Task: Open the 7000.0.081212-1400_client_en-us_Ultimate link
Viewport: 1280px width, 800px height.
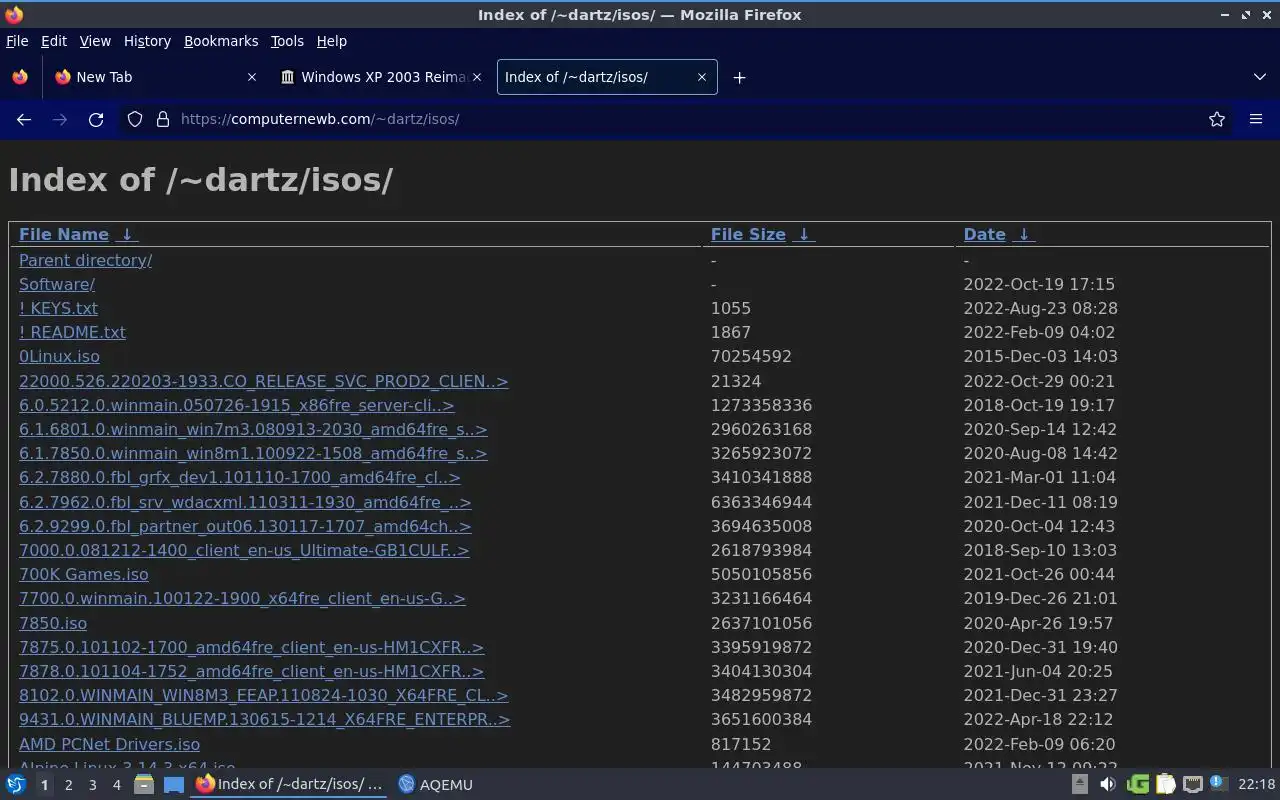Action: (x=244, y=550)
